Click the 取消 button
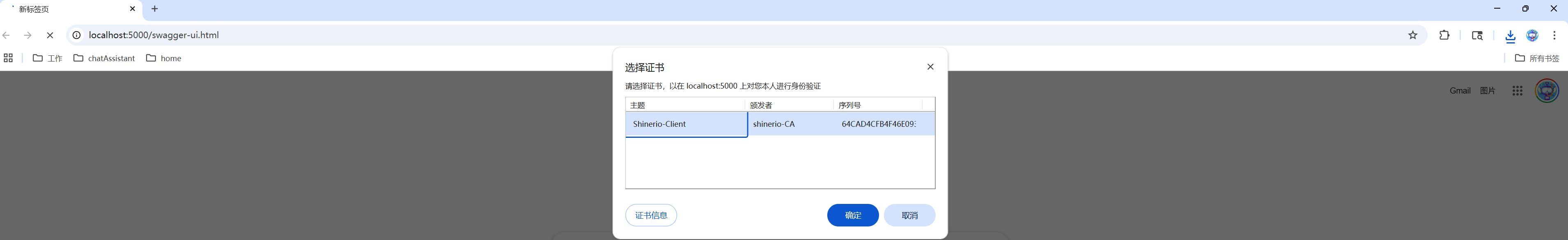Image resolution: width=1568 pixels, height=240 pixels. (909, 215)
